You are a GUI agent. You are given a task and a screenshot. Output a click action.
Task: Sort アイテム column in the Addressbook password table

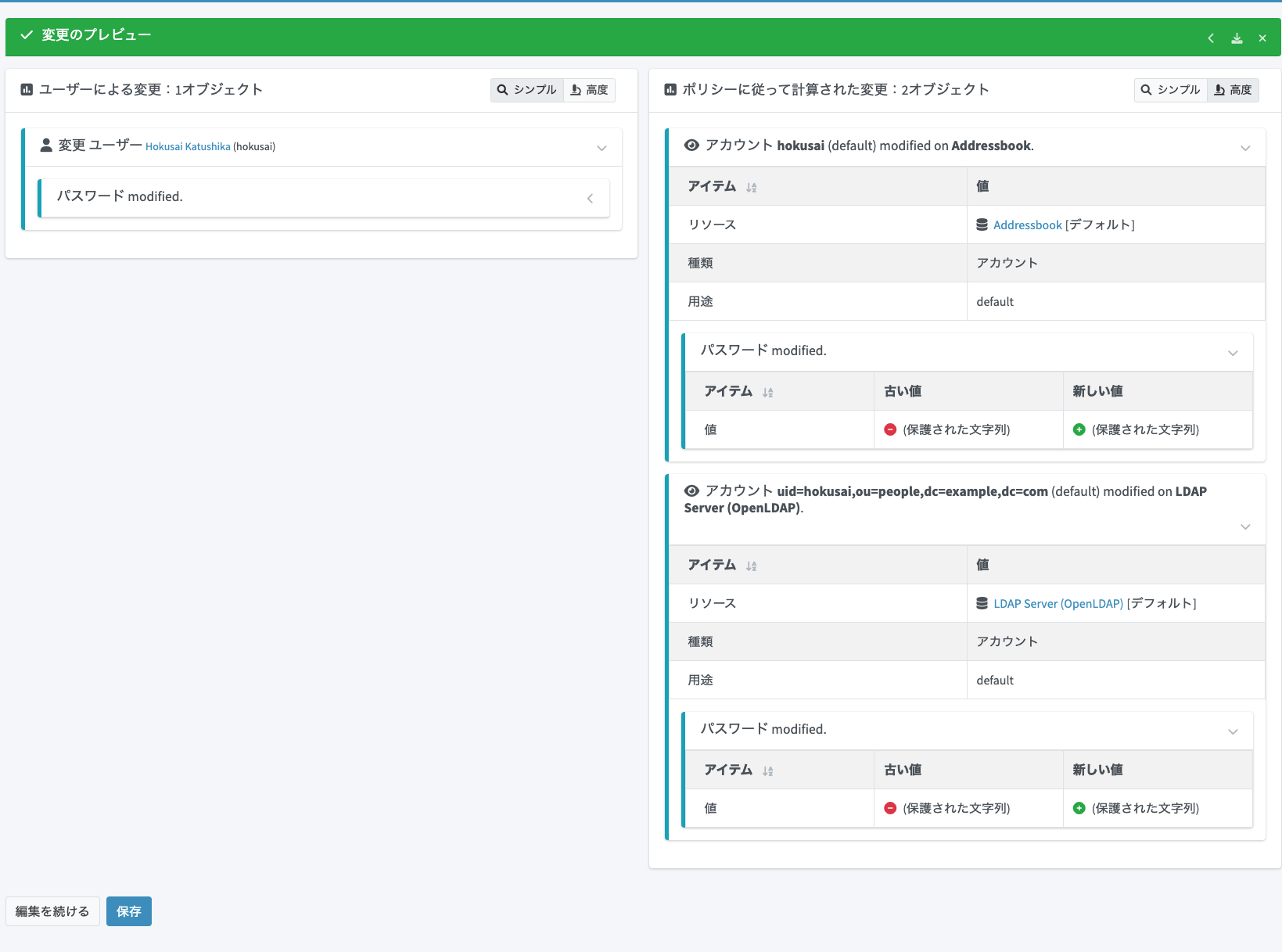[x=768, y=392]
